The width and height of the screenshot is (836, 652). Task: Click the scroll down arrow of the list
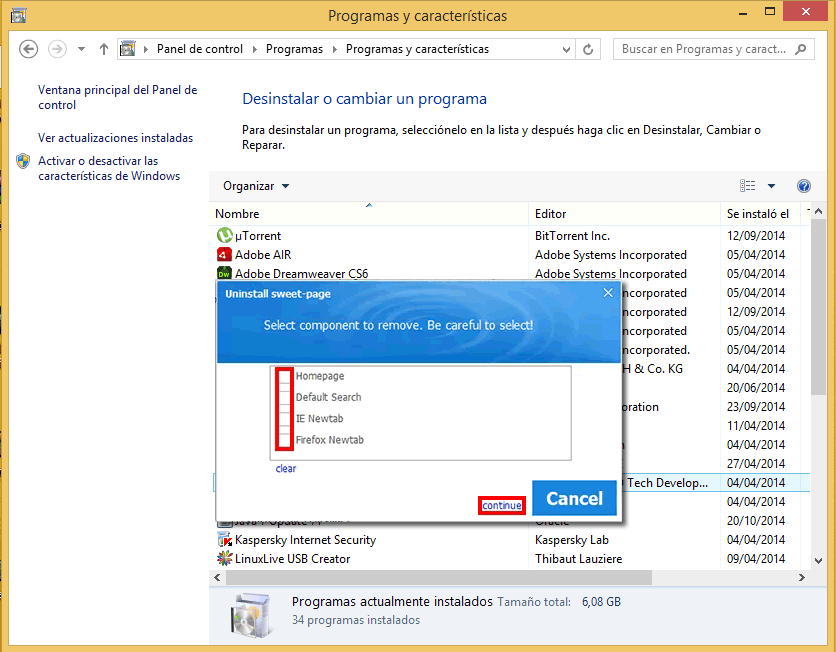click(x=818, y=561)
